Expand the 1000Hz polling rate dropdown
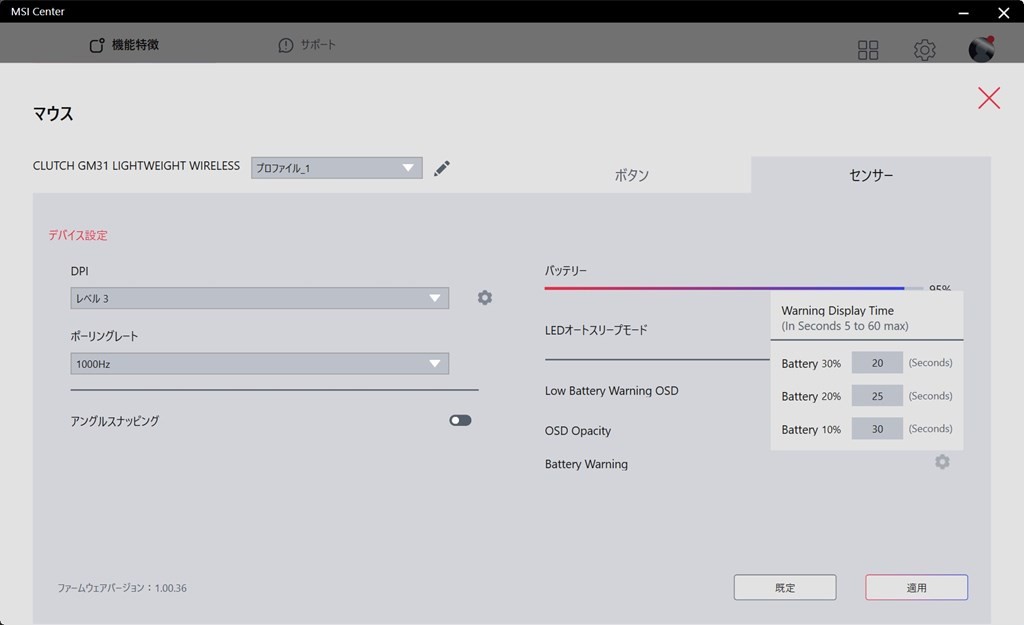The width and height of the screenshot is (1024, 625). coord(259,364)
